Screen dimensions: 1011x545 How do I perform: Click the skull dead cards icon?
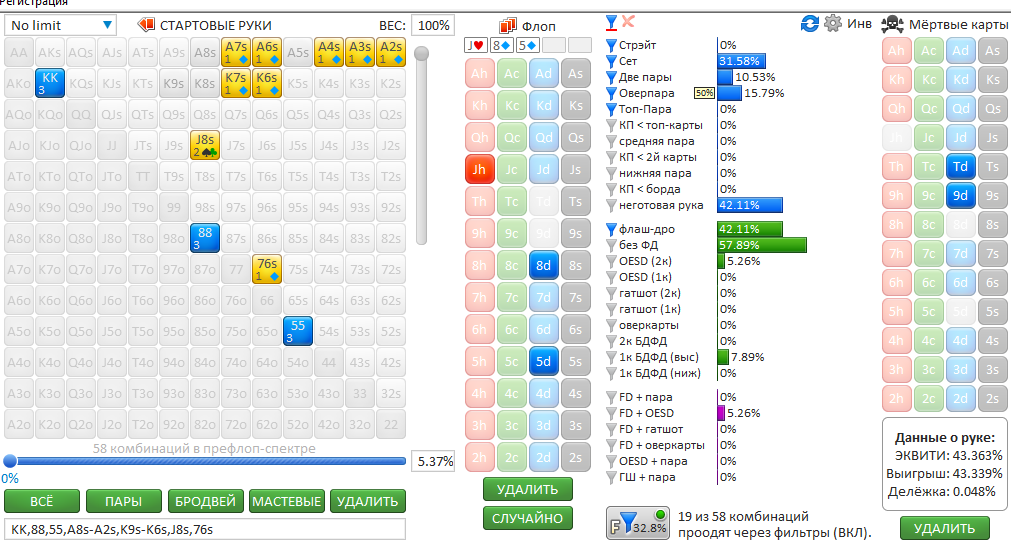point(892,23)
